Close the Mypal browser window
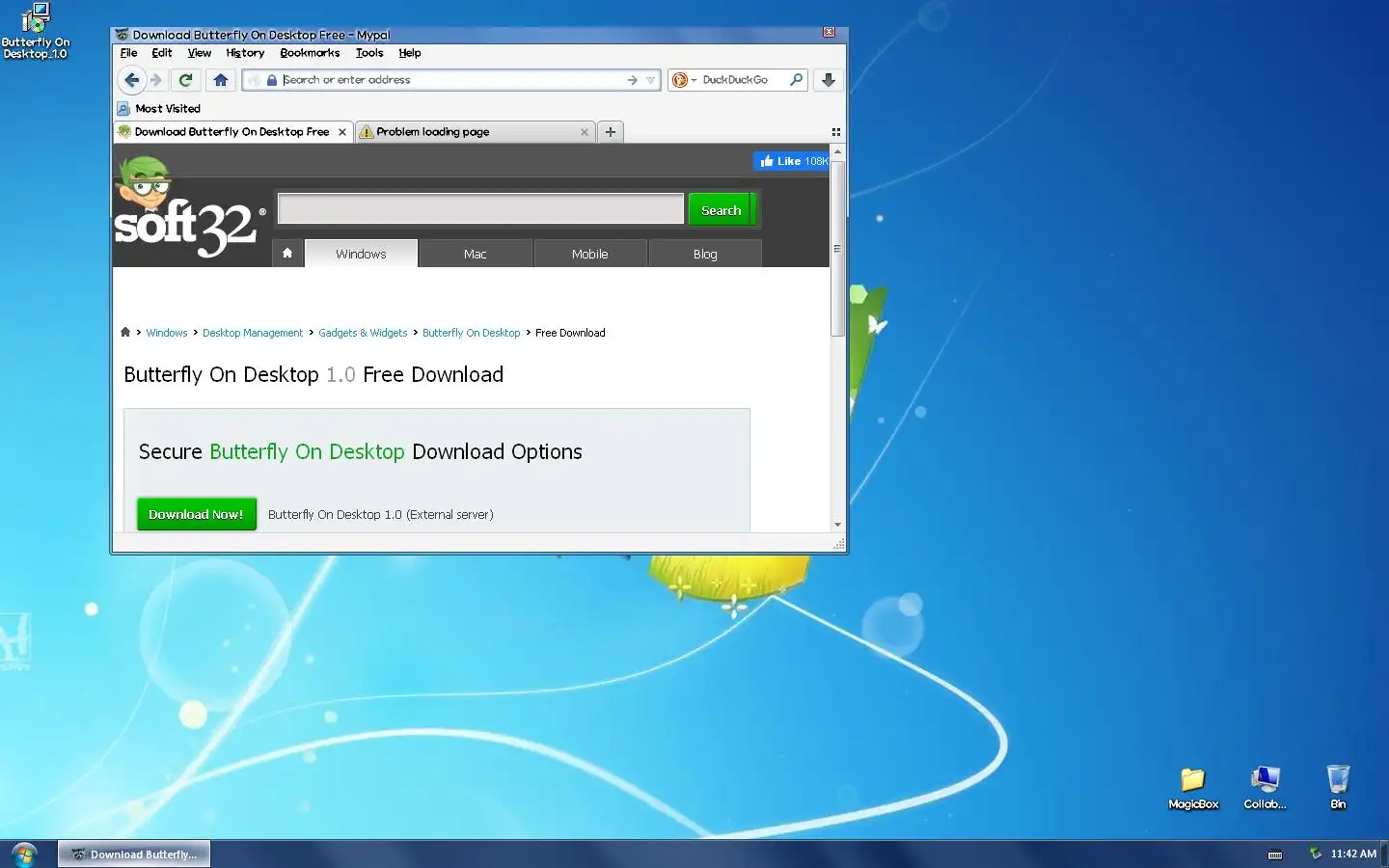This screenshot has height=868, width=1389. click(829, 33)
